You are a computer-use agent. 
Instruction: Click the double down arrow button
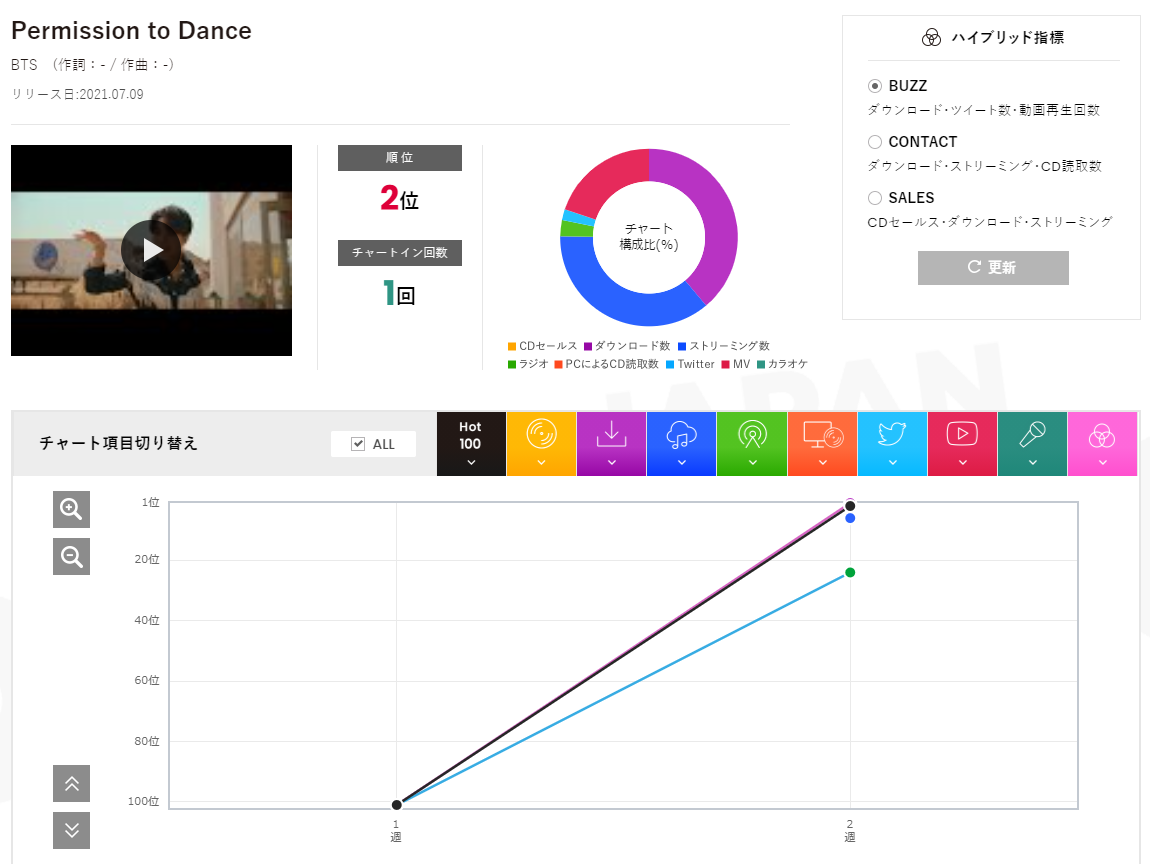click(71, 830)
